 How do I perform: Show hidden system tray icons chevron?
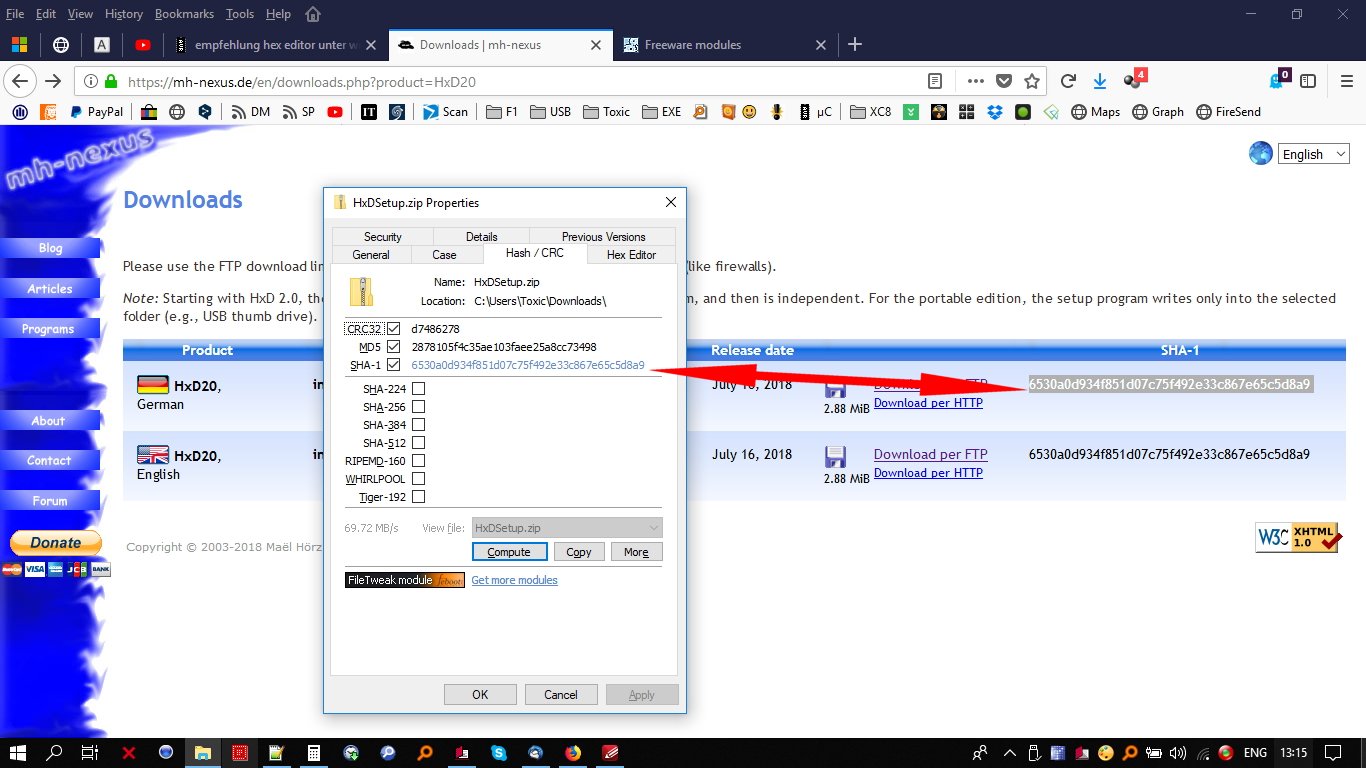point(1008,752)
